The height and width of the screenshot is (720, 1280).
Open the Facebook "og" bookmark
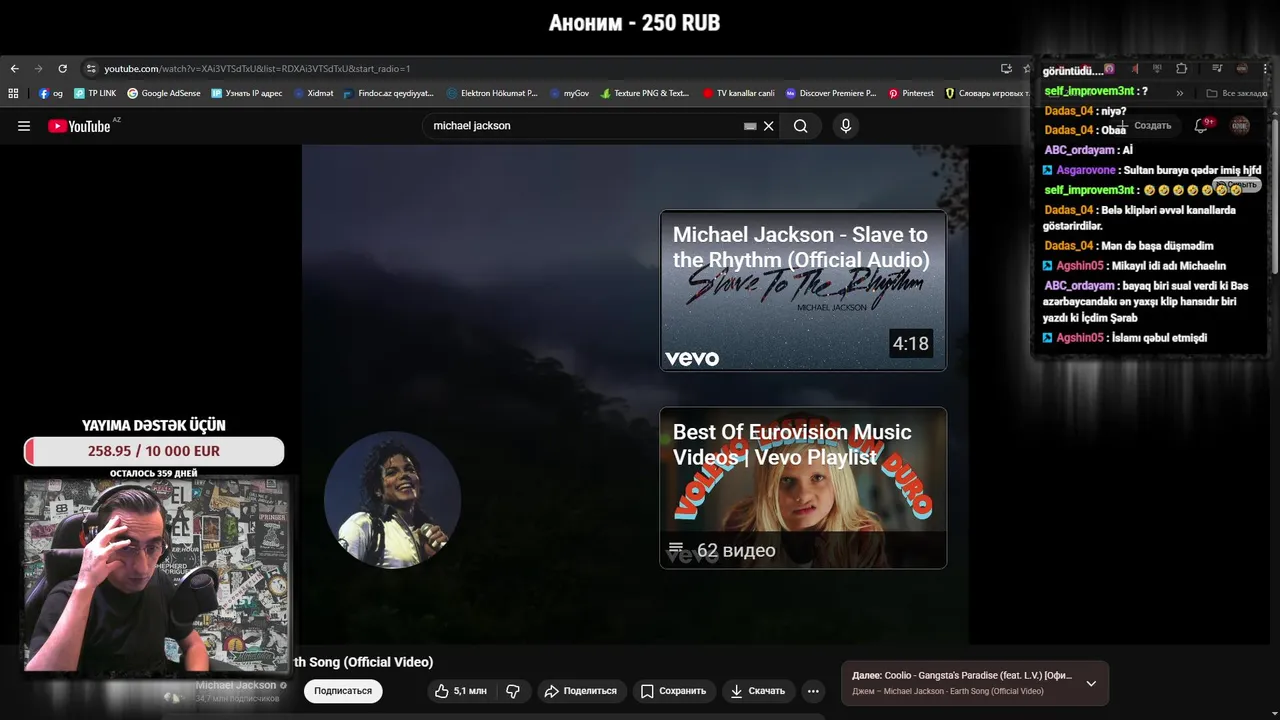tap(51, 93)
